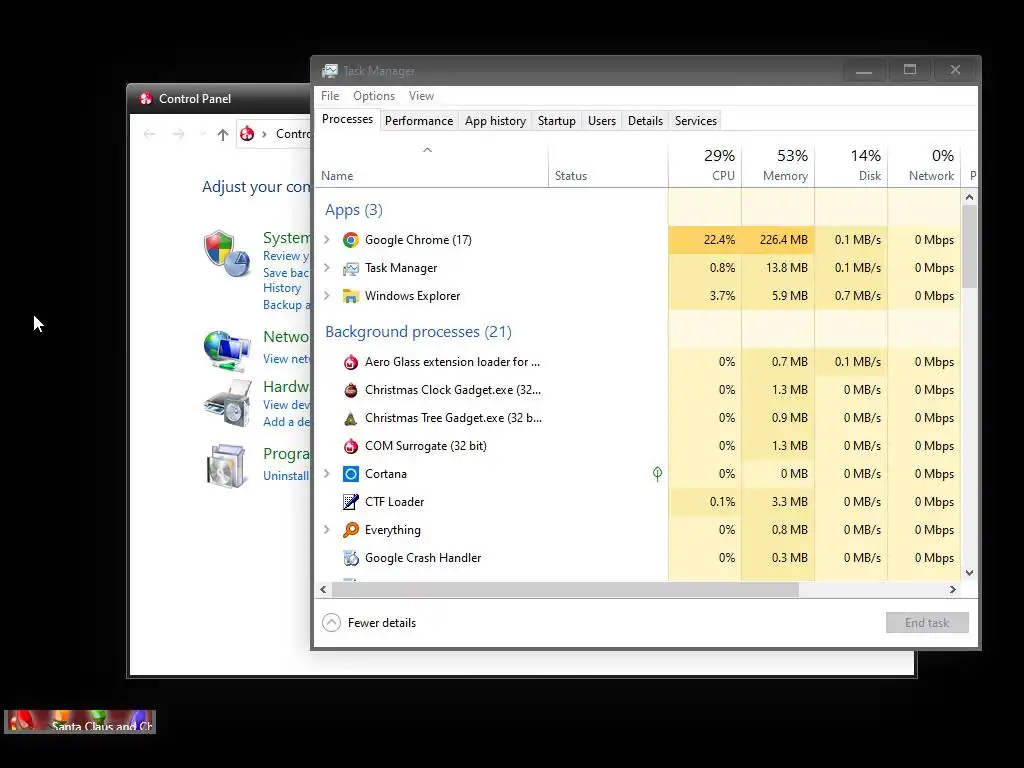This screenshot has height=768, width=1024.
Task: Click Programs disc icon in Control Panel
Action: click(x=227, y=466)
